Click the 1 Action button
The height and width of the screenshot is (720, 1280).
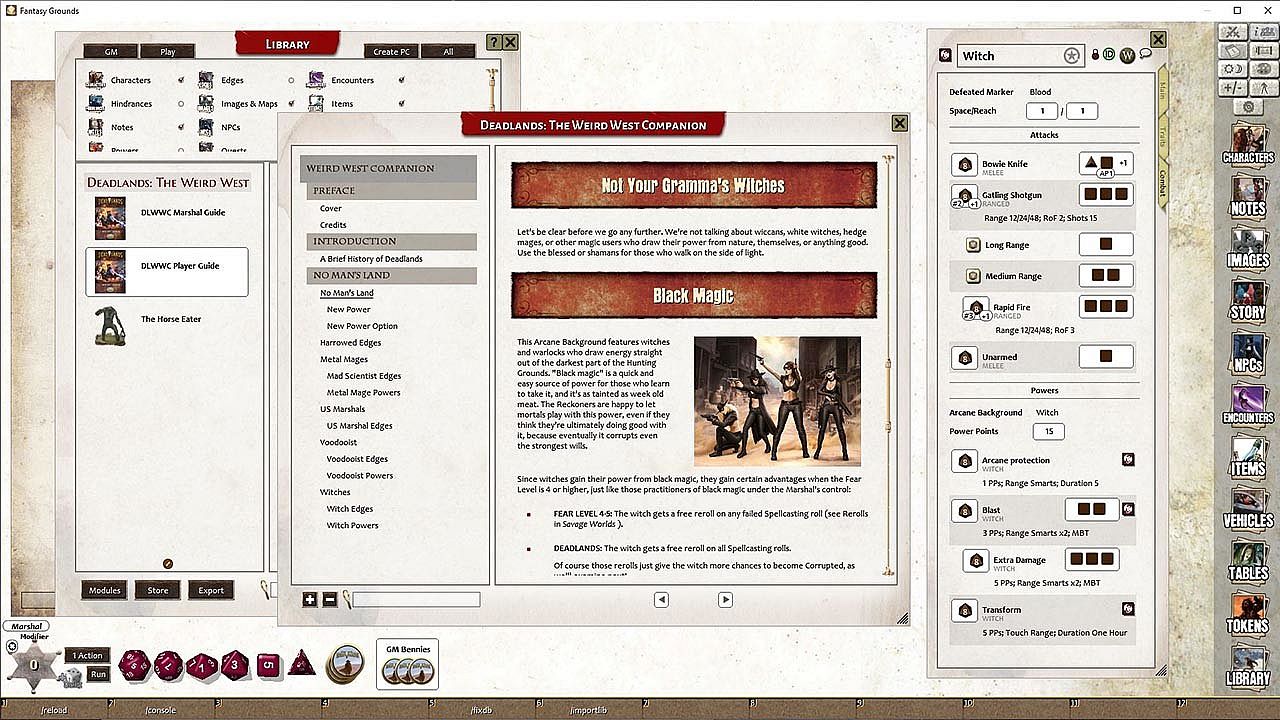click(88, 656)
